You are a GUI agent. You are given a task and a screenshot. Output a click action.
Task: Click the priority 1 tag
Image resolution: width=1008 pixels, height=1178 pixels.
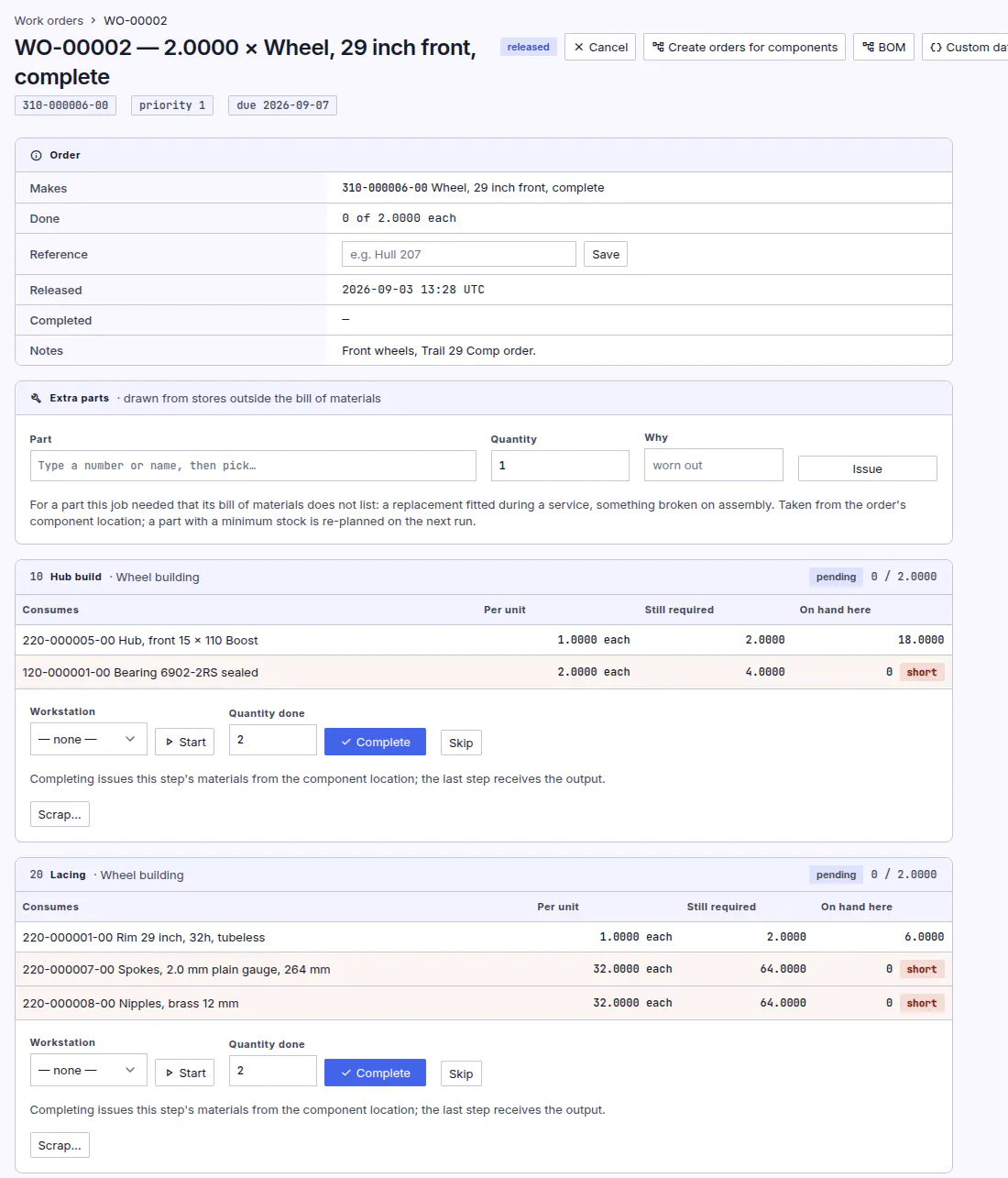pyautogui.click(x=172, y=105)
